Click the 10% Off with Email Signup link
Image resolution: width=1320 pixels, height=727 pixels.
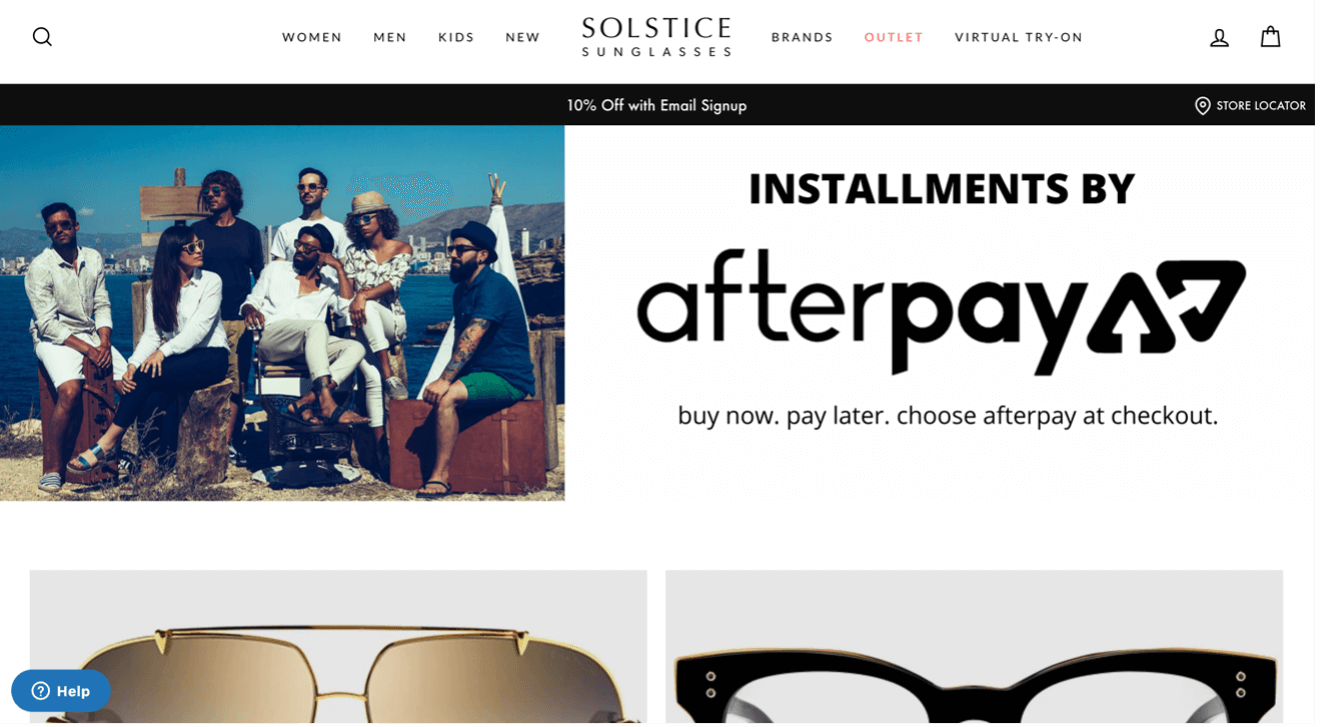point(657,105)
